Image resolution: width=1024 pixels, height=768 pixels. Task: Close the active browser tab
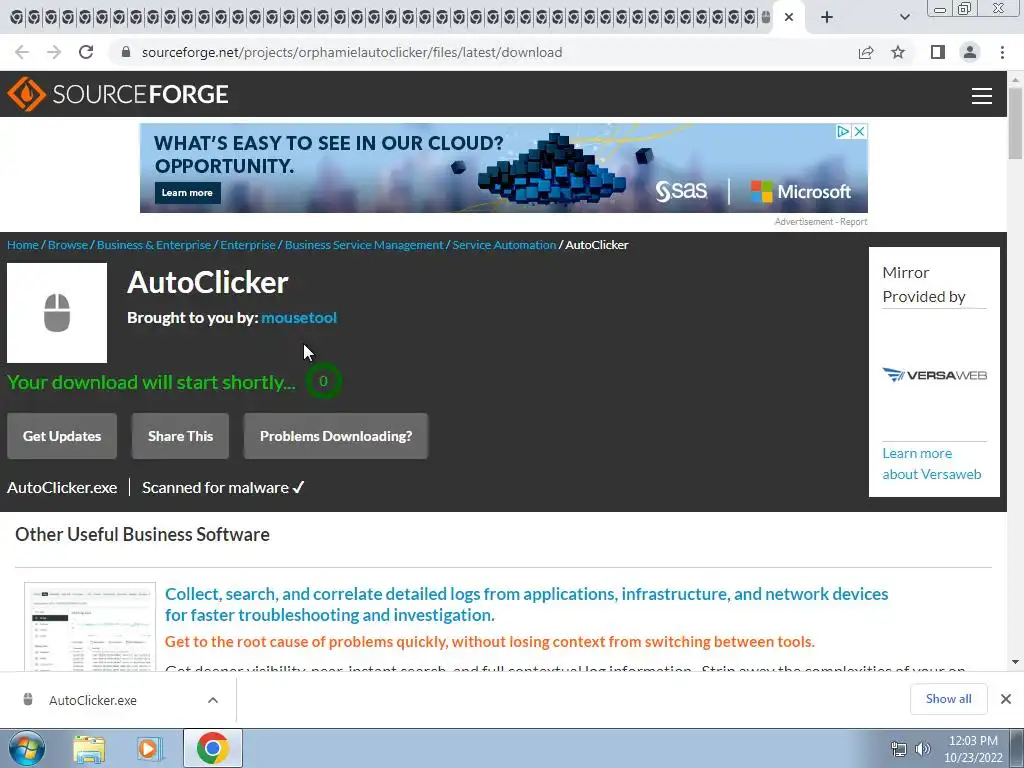[789, 17]
